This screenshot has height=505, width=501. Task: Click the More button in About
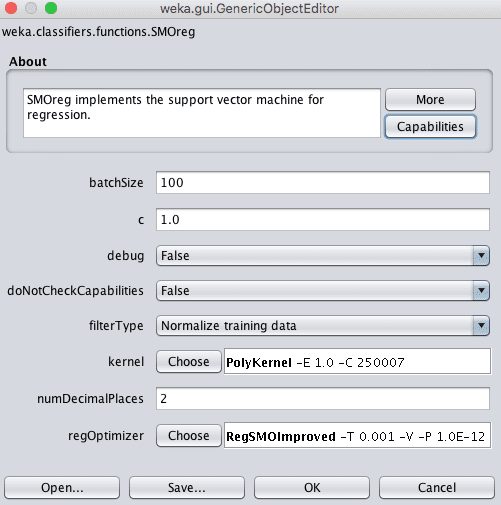click(430, 99)
